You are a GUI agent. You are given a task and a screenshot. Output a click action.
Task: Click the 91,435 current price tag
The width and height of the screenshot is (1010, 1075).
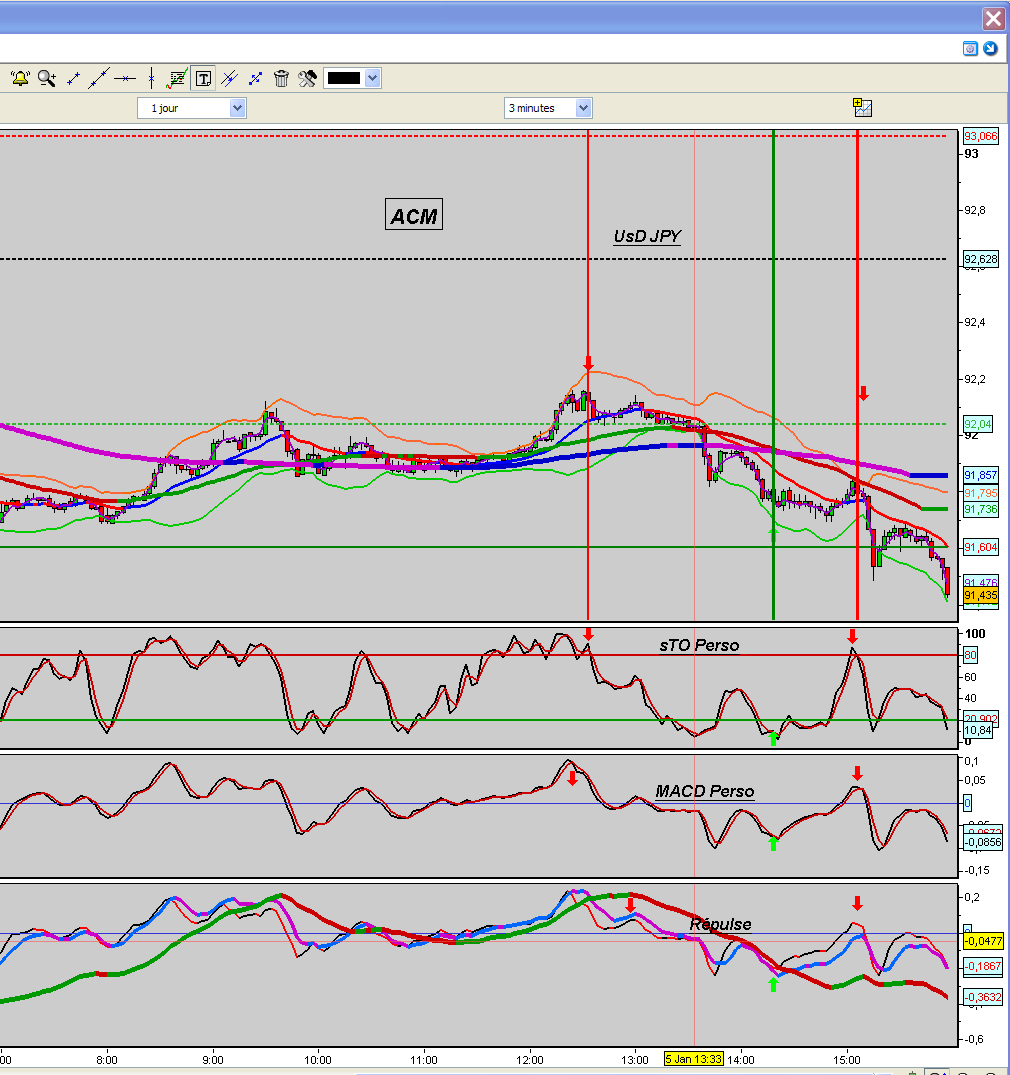pyautogui.click(x=981, y=595)
